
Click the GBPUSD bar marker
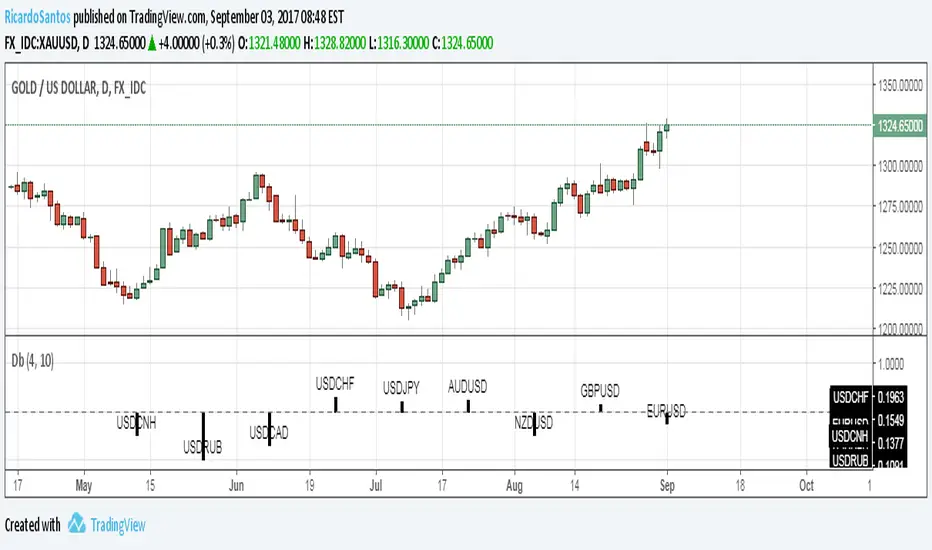coord(600,407)
